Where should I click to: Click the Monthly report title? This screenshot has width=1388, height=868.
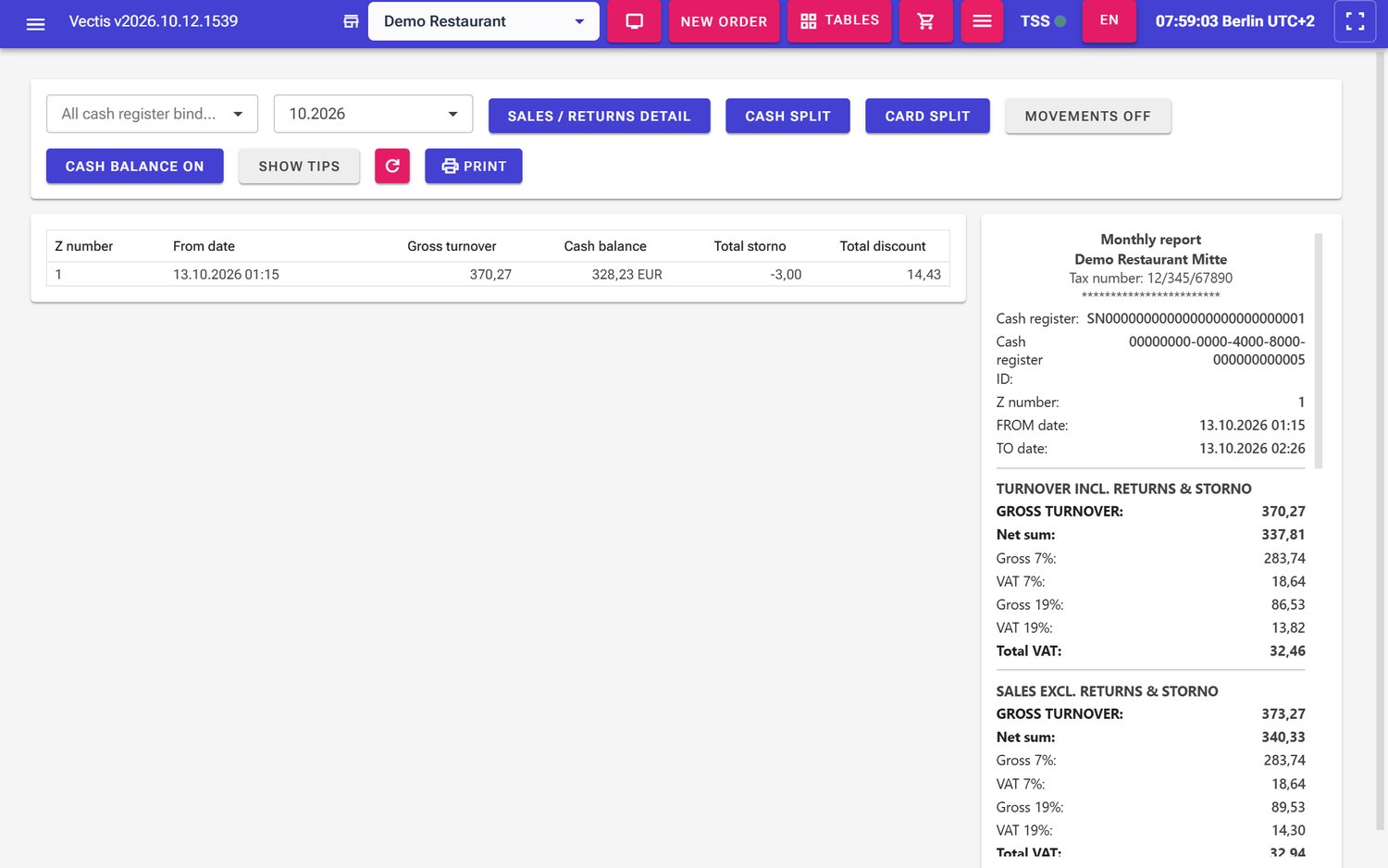point(1150,239)
